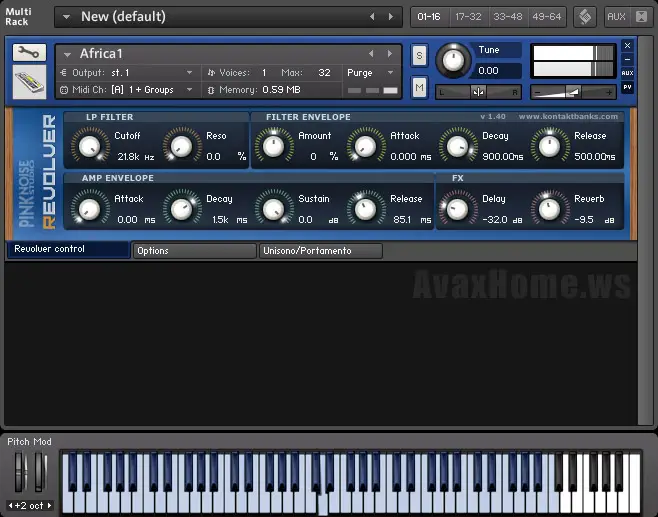Switch to rack page 49-64

(x=547, y=17)
